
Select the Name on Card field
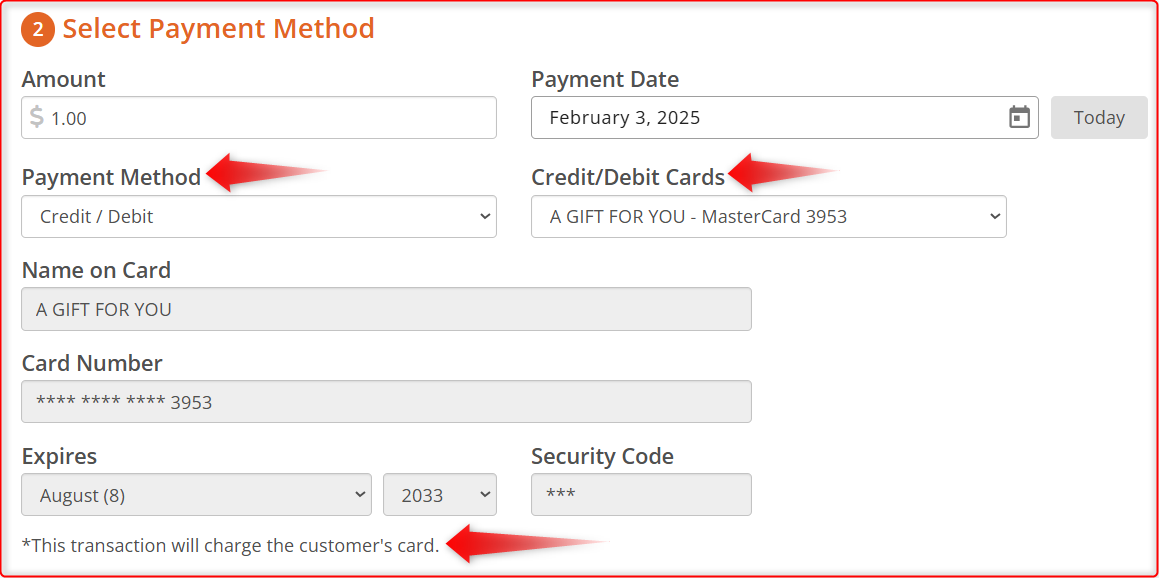click(387, 309)
